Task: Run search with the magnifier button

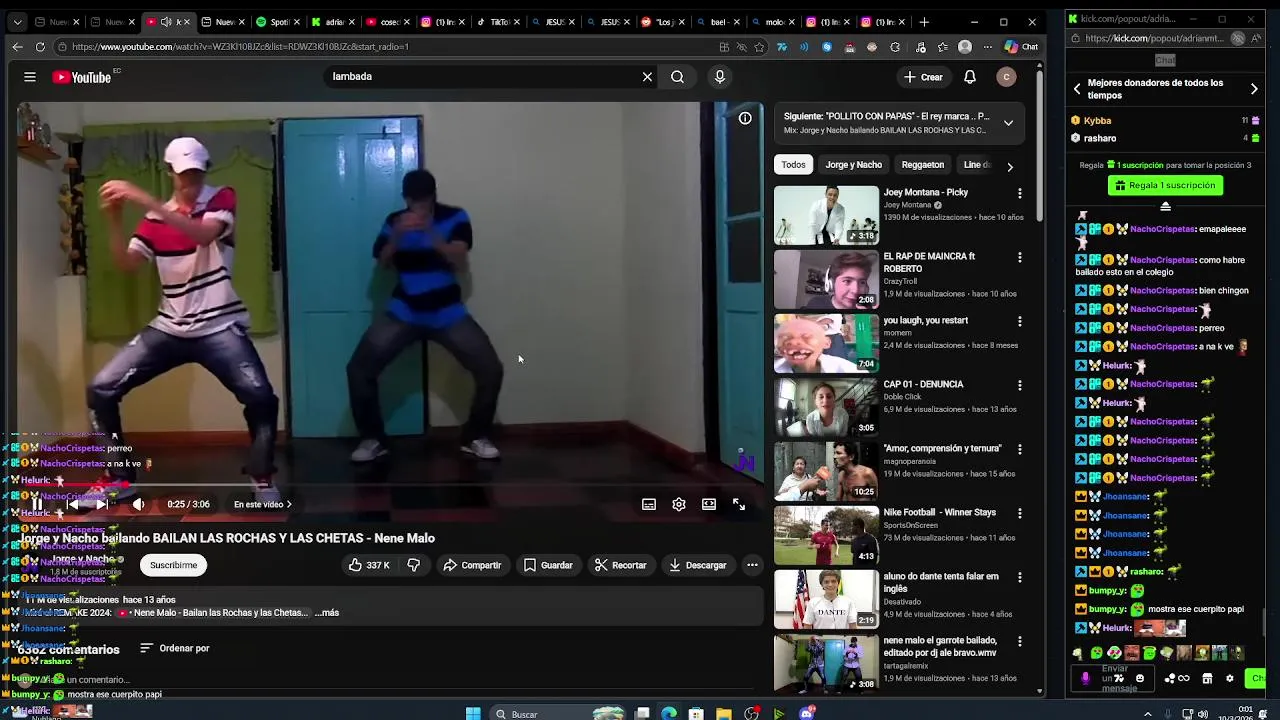Action: 678,77
